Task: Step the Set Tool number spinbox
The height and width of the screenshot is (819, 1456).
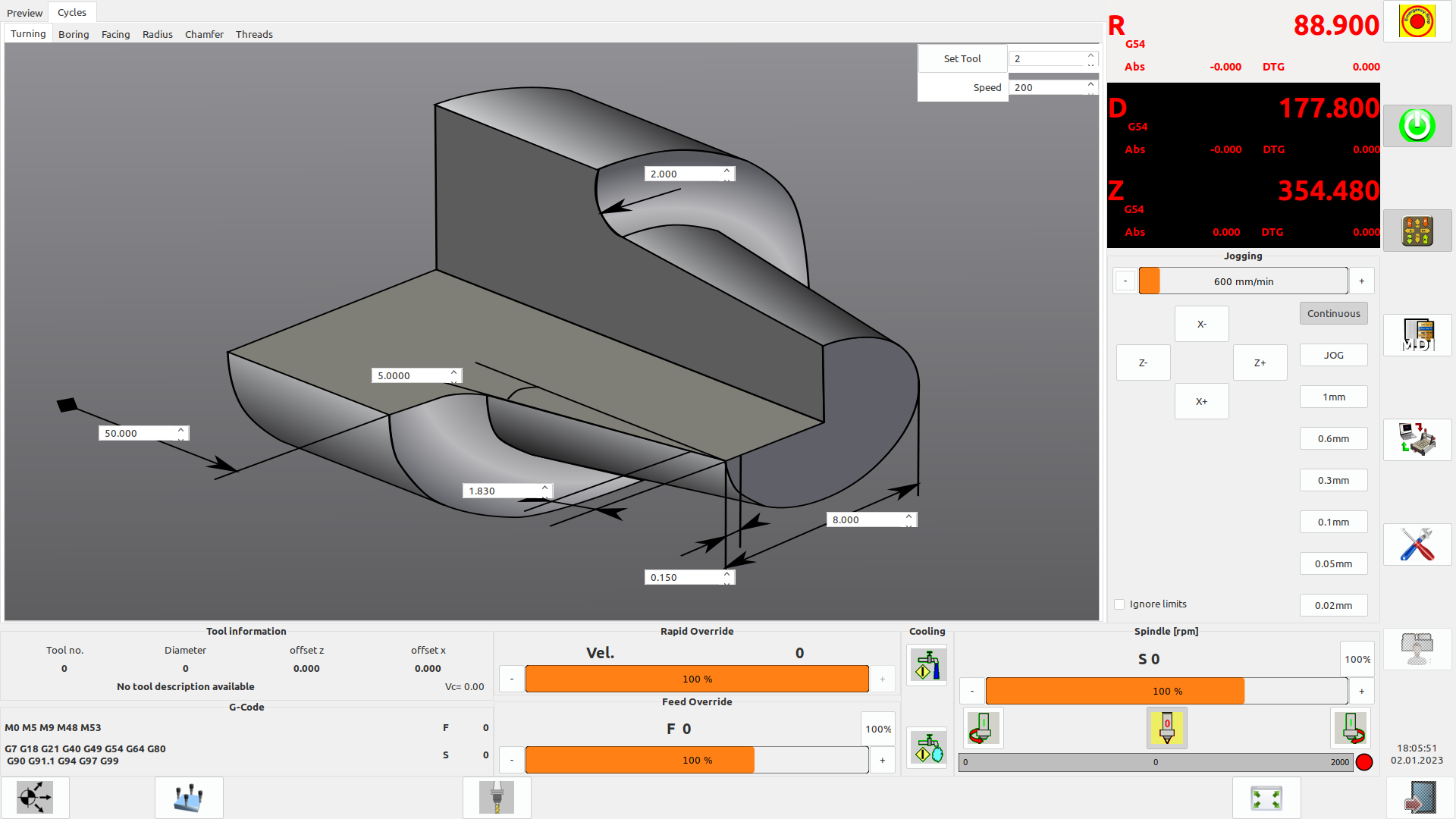Action: tap(1090, 58)
